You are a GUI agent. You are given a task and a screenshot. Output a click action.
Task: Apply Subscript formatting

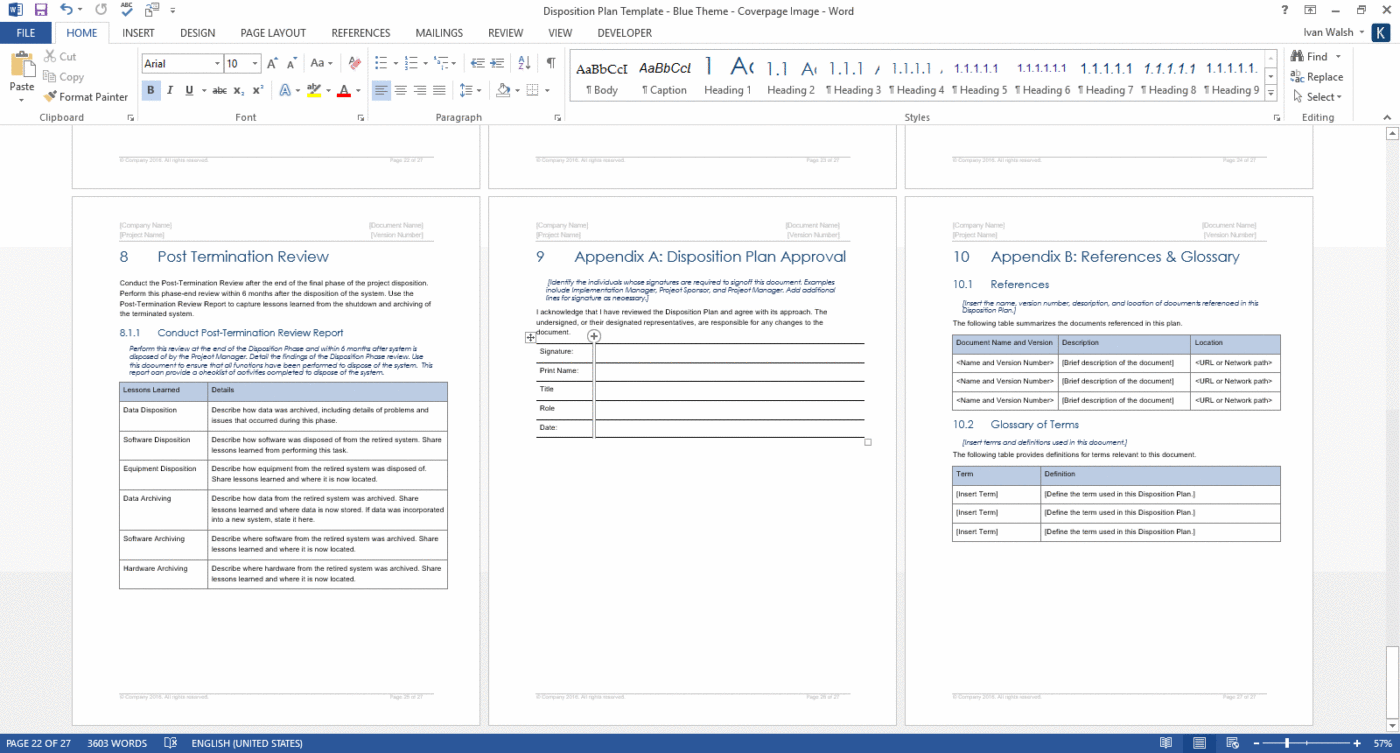[240, 91]
